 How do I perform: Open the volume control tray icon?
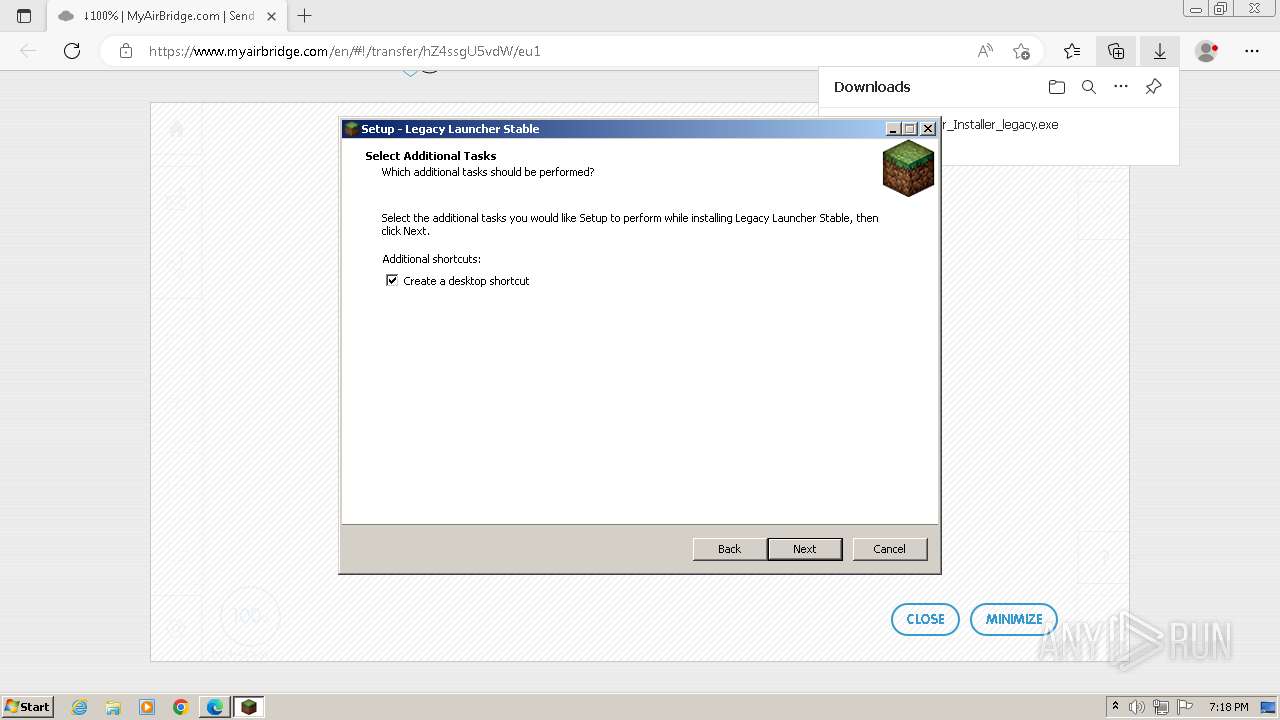click(x=1137, y=707)
